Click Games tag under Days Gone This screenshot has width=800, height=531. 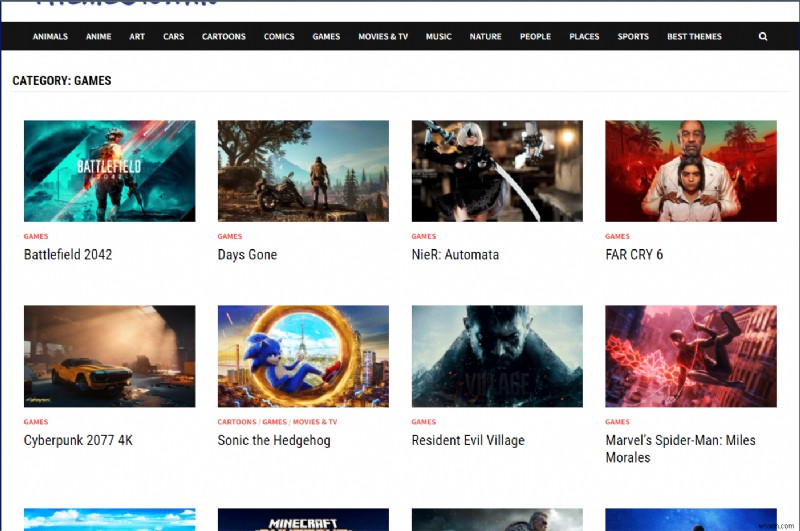[230, 236]
